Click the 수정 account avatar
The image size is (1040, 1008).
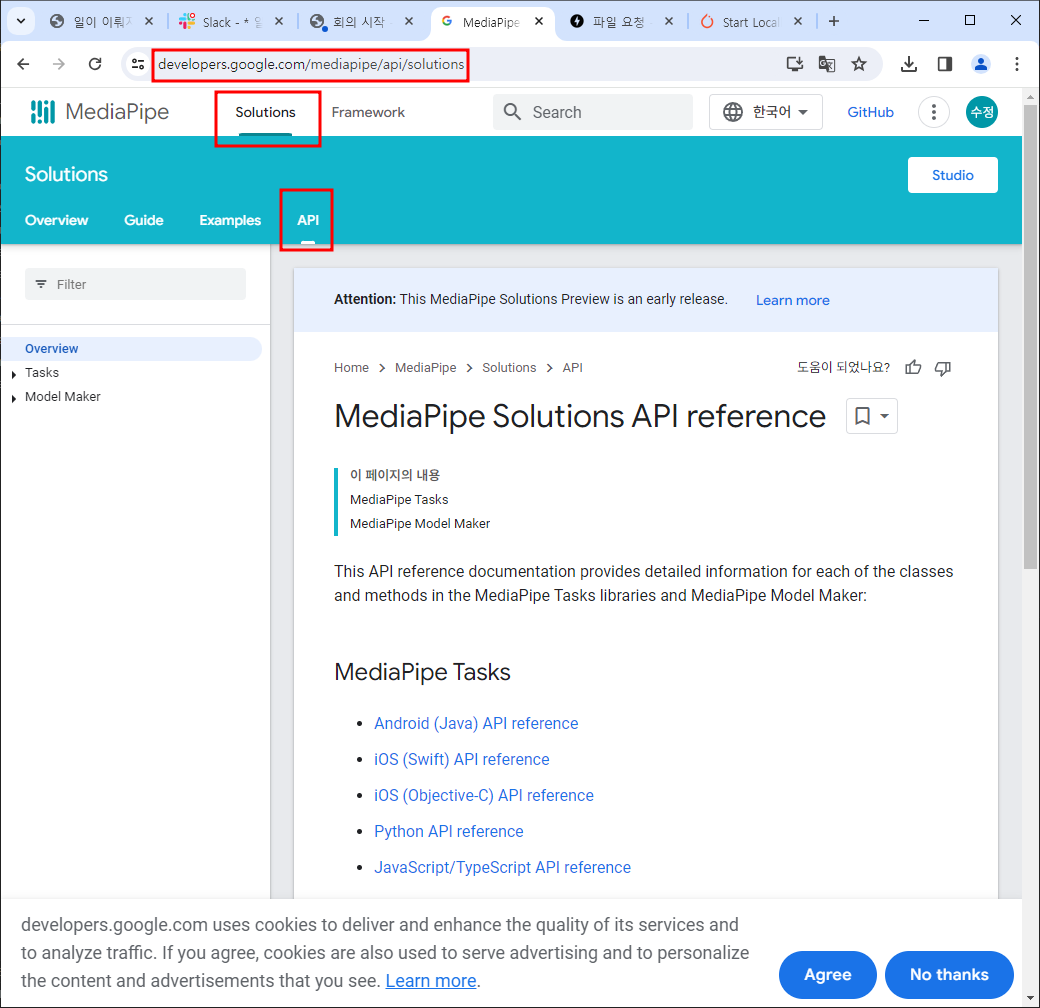(x=982, y=112)
